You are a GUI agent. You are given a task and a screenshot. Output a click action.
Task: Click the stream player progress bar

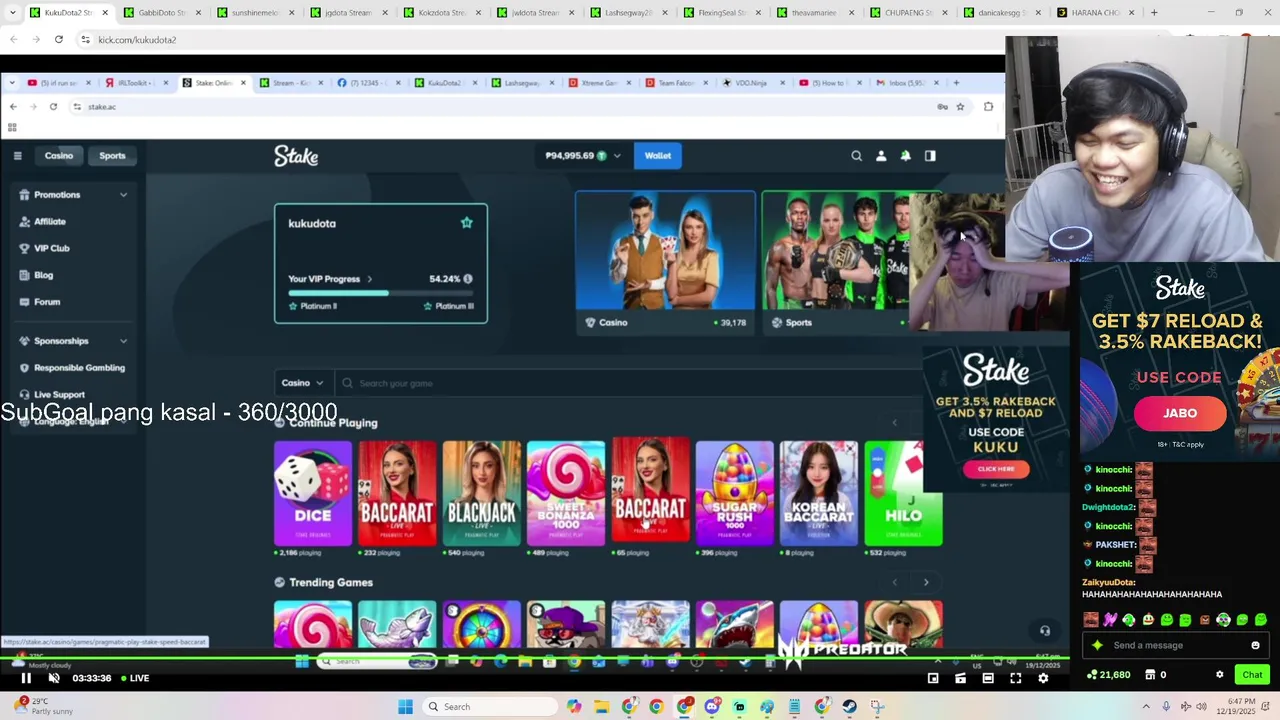535,658
